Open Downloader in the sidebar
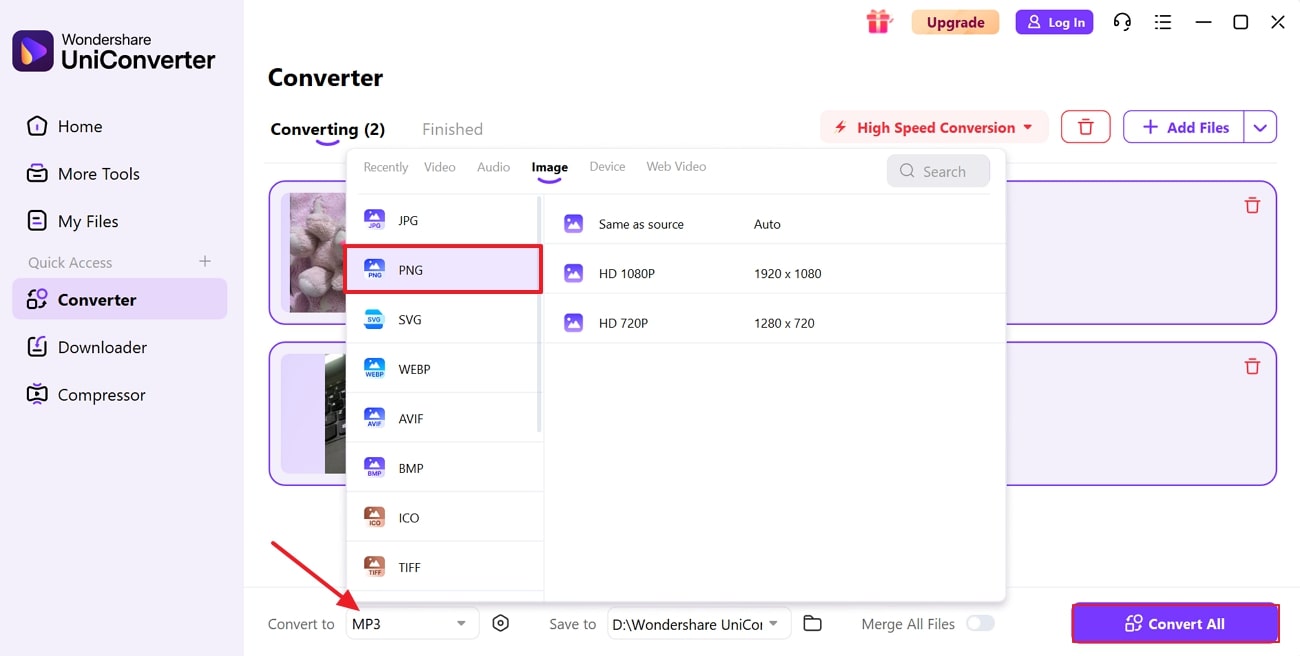 click(120, 347)
